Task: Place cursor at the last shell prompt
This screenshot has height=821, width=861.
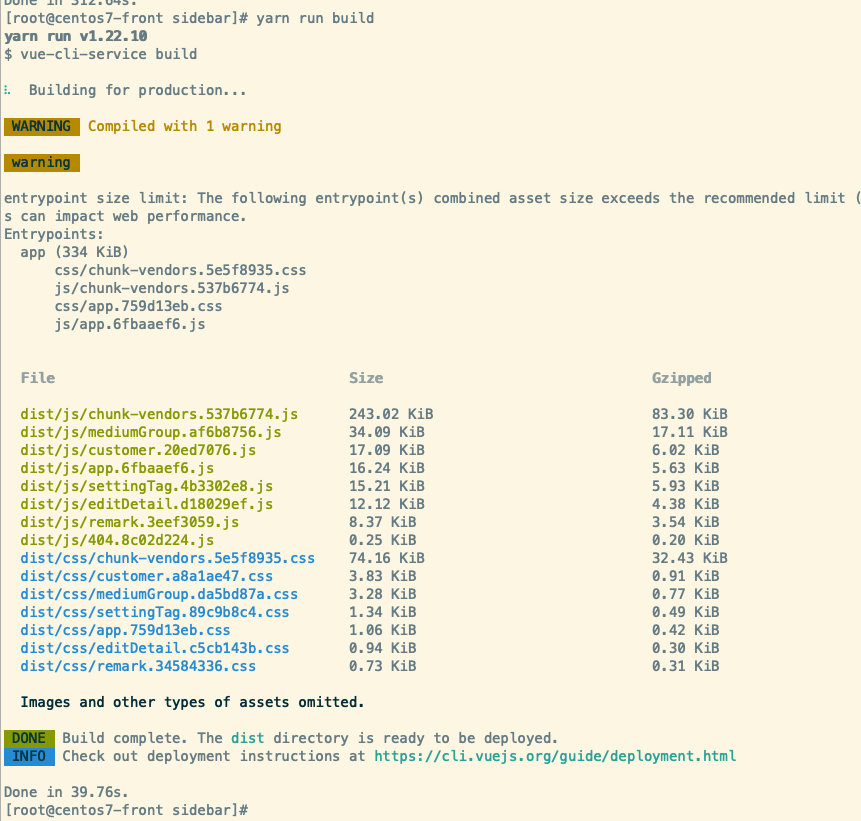Action: tap(253, 808)
